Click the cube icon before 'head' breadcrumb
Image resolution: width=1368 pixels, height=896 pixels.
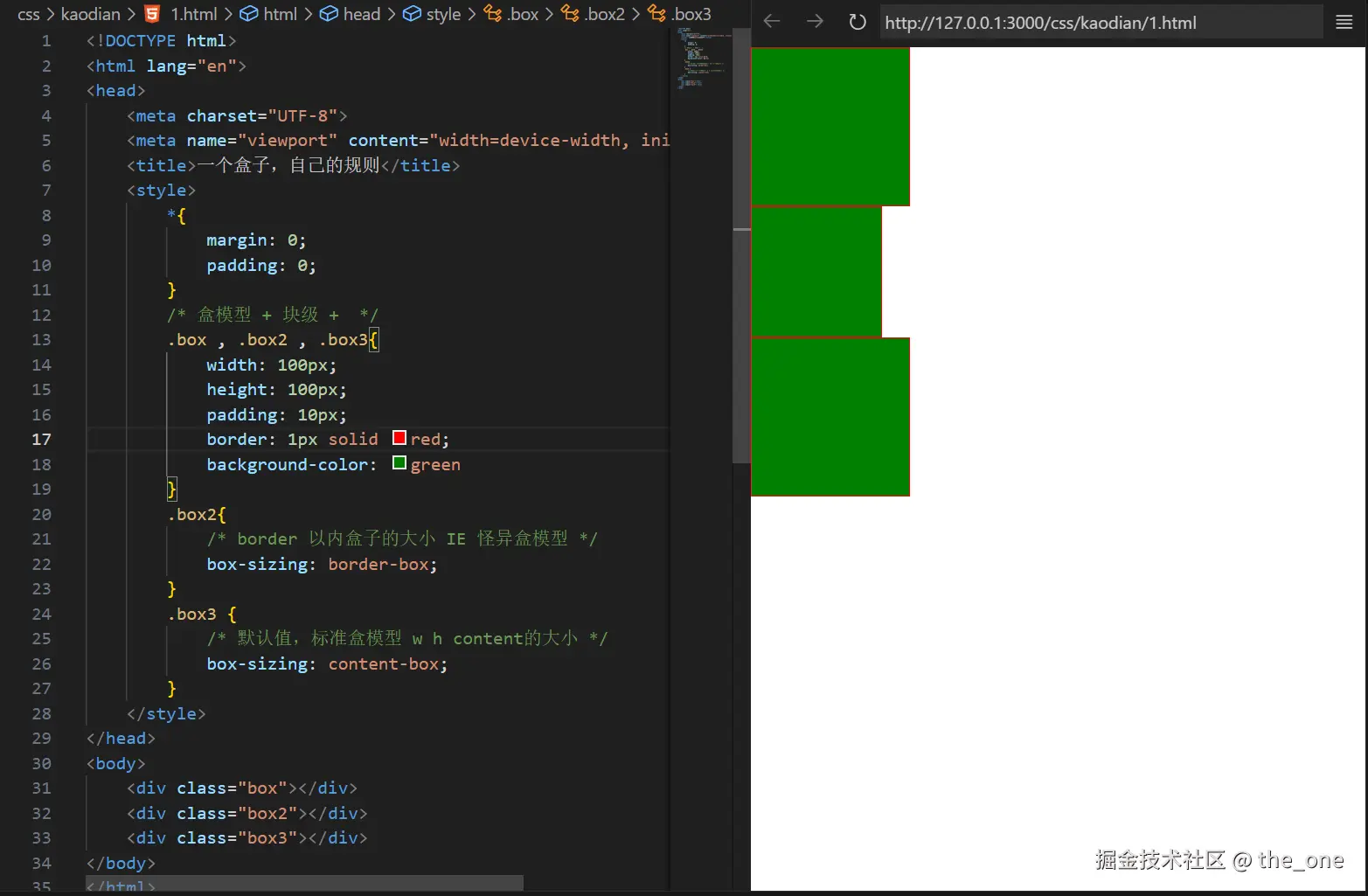(329, 14)
